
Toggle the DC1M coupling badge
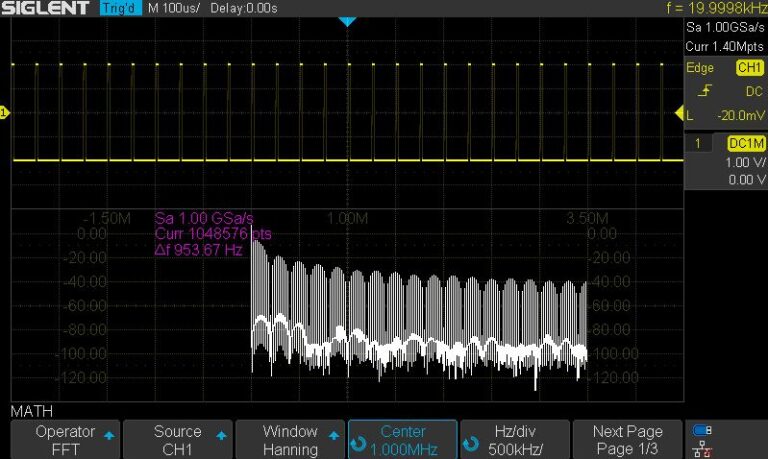click(746, 144)
